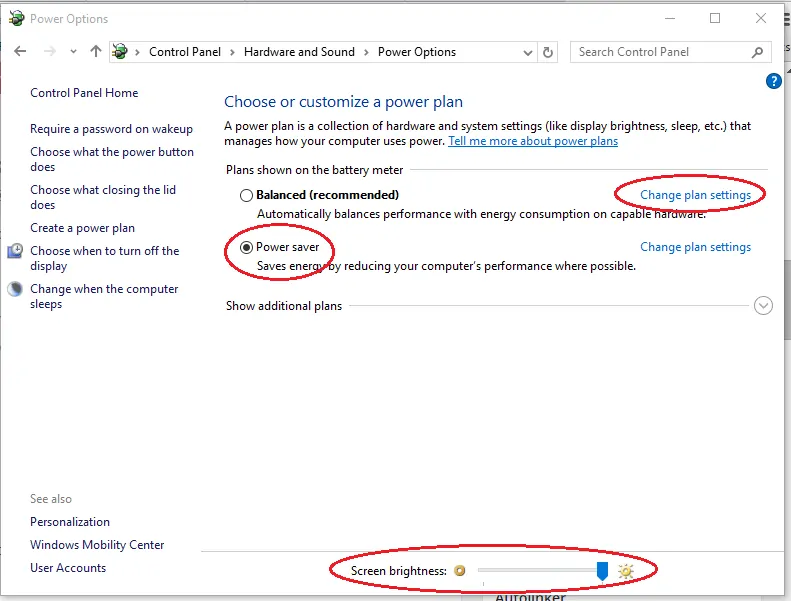Screen dimensions: 791x601
Task: Click the Power Options address bar icon
Action: tap(120, 51)
